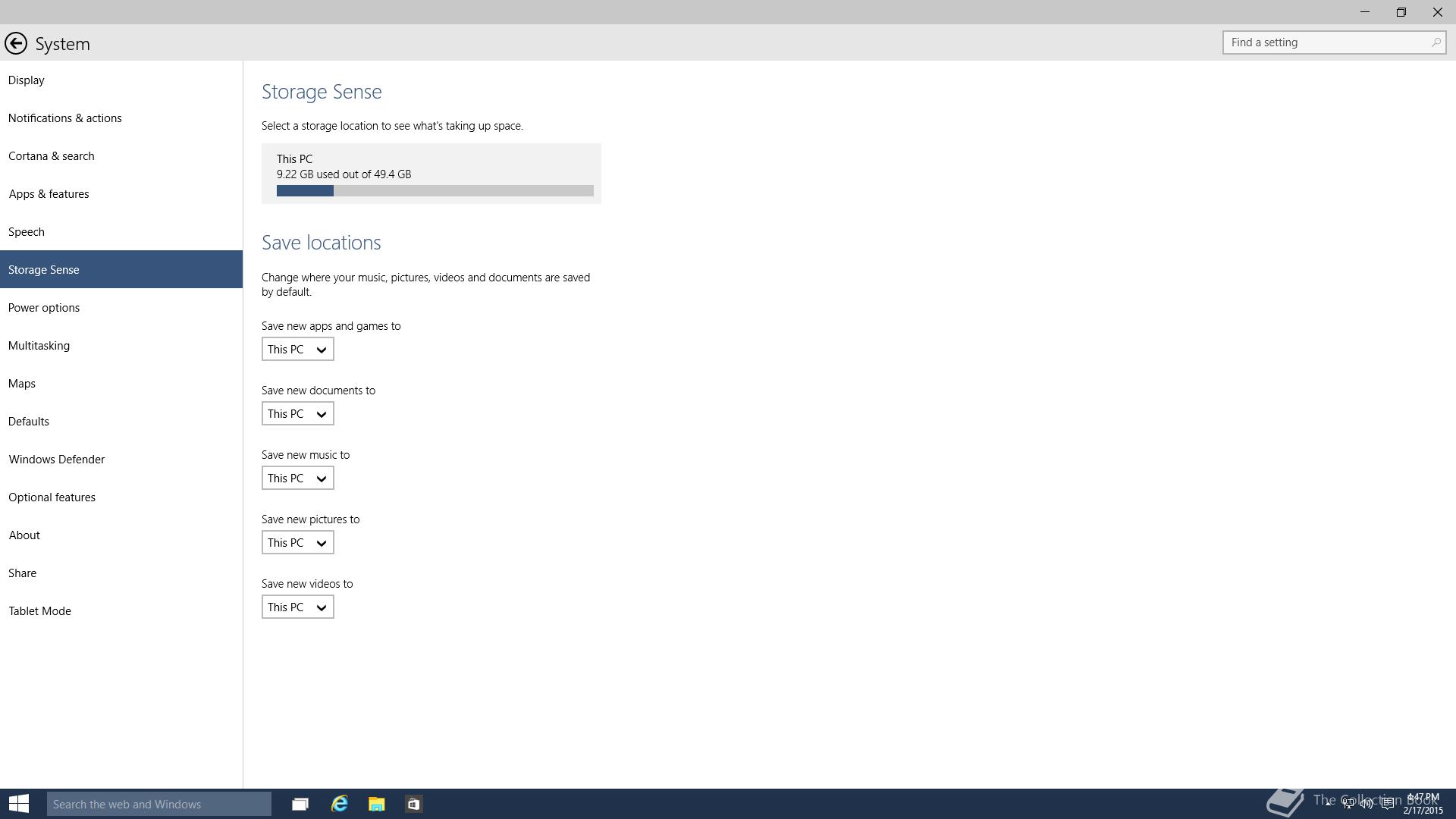Close the Settings window

coord(1438,12)
